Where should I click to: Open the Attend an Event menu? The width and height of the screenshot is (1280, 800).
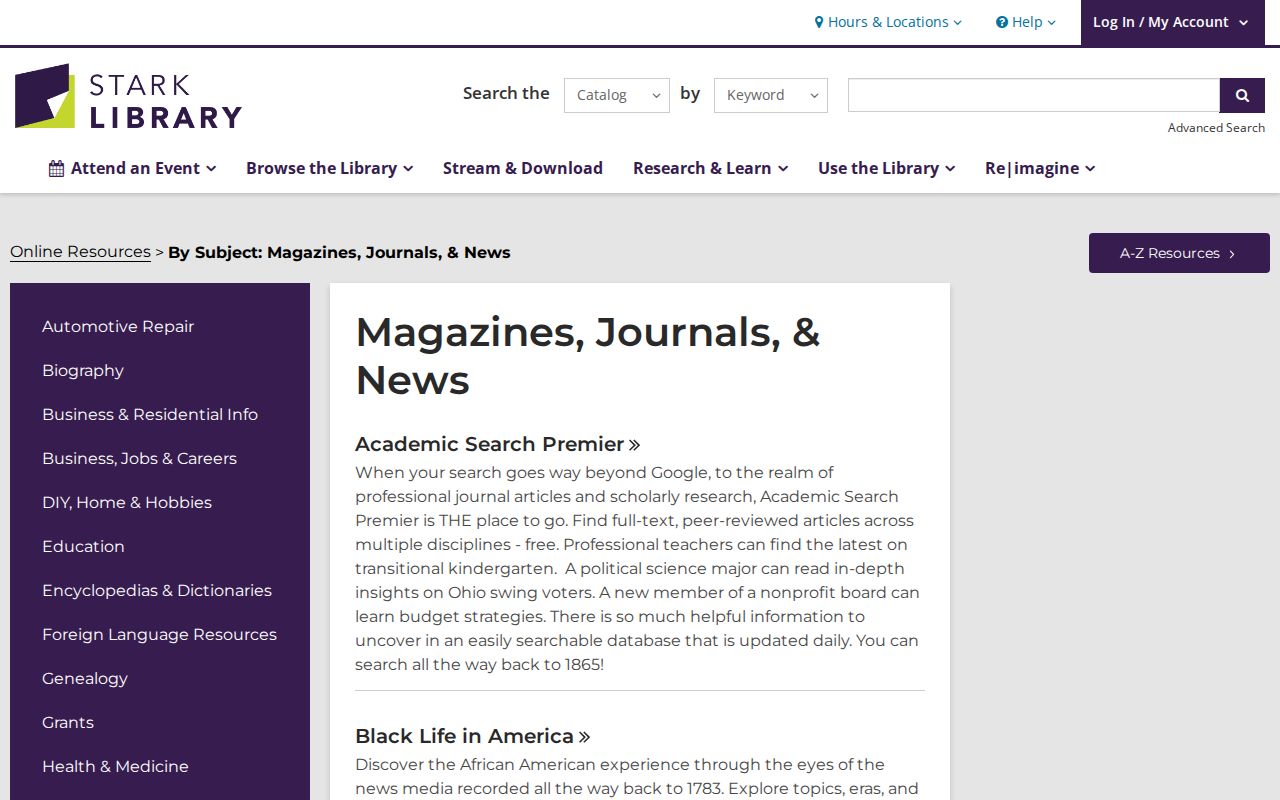(x=133, y=168)
